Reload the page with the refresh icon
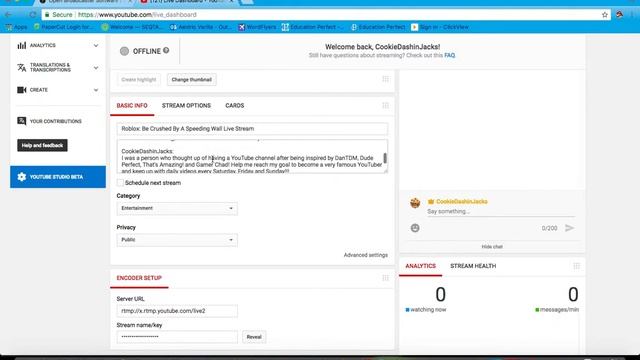 tap(33, 15)
